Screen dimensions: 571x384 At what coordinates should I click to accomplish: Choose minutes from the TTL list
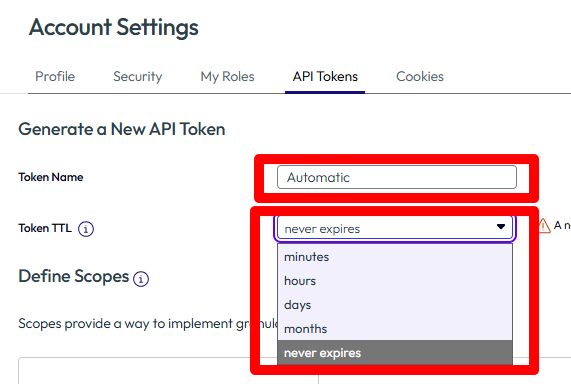tap(395, 257)
